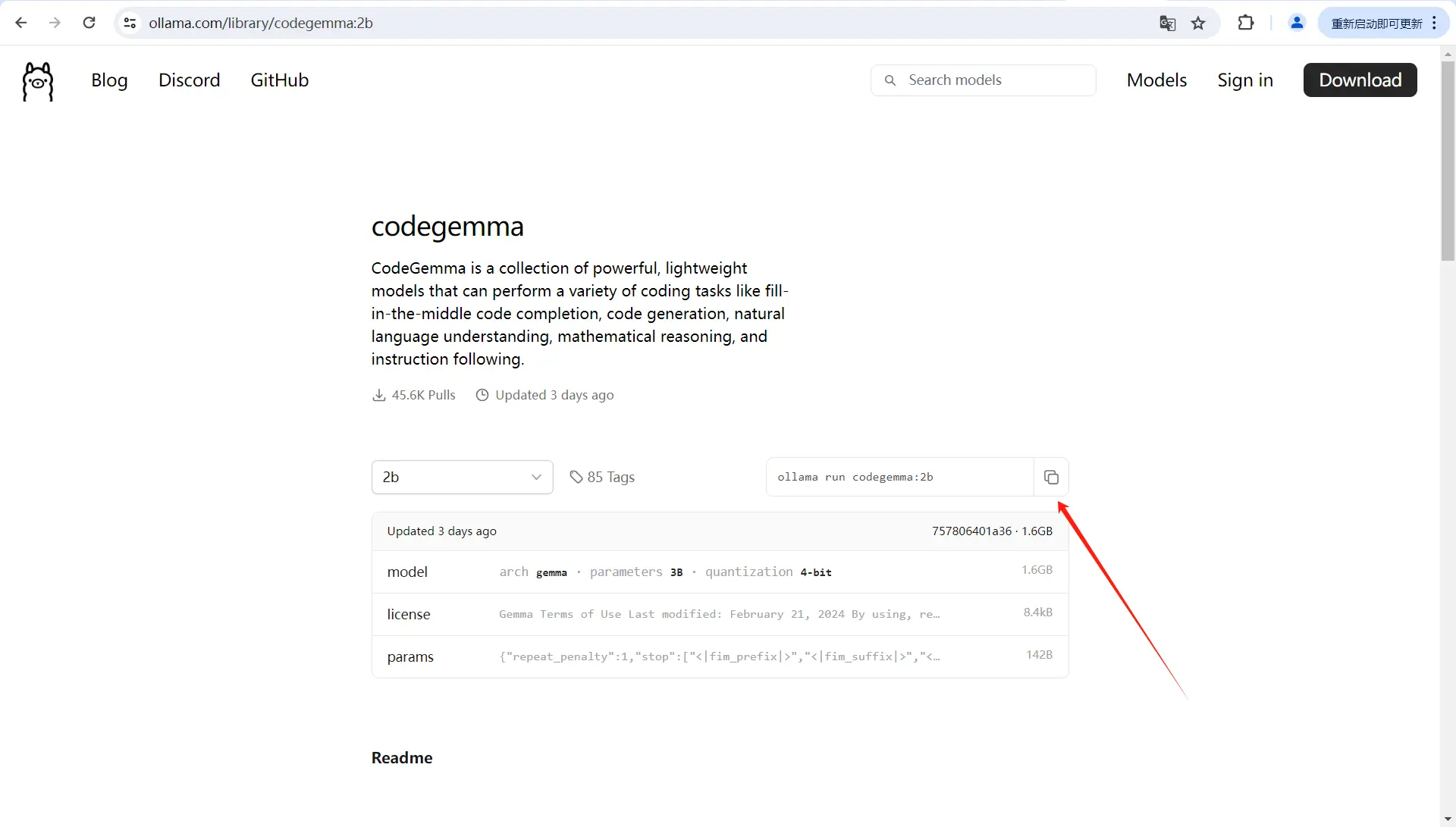Open the Google Translate page icon
This screenshot has width=1456, height=827.
click(x=1168, y=23)
